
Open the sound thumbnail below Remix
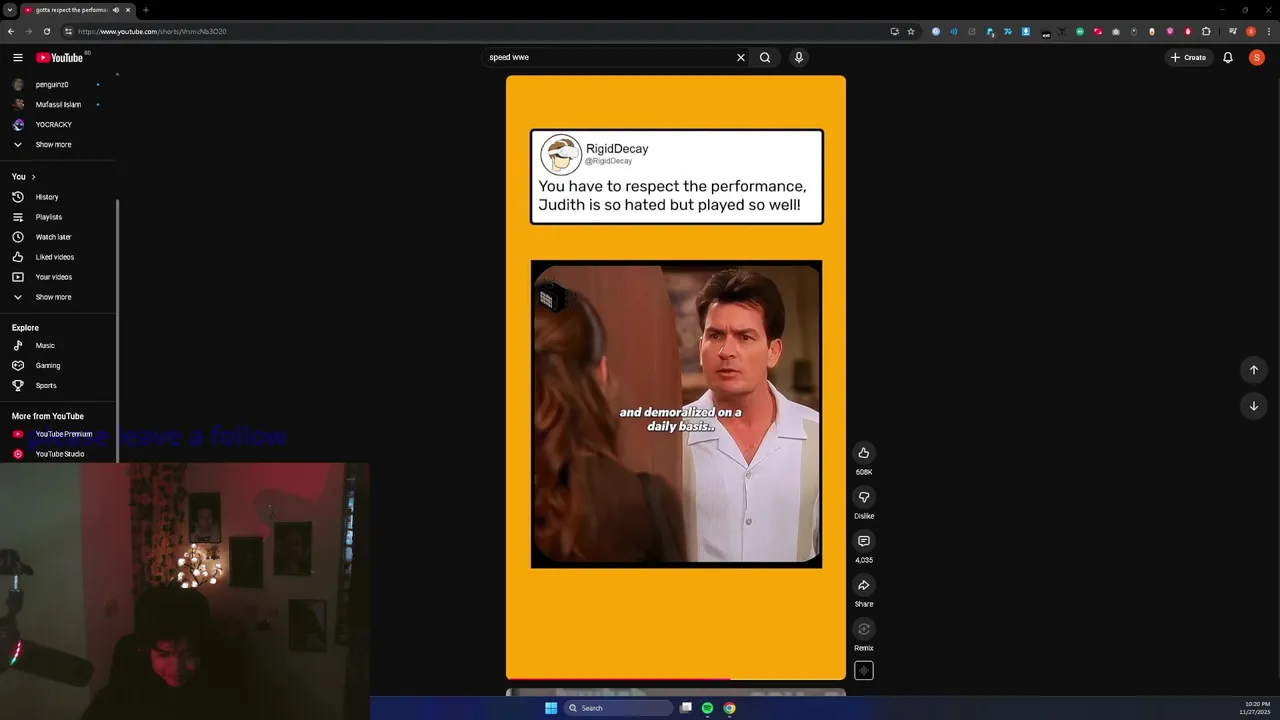(864, 671)
